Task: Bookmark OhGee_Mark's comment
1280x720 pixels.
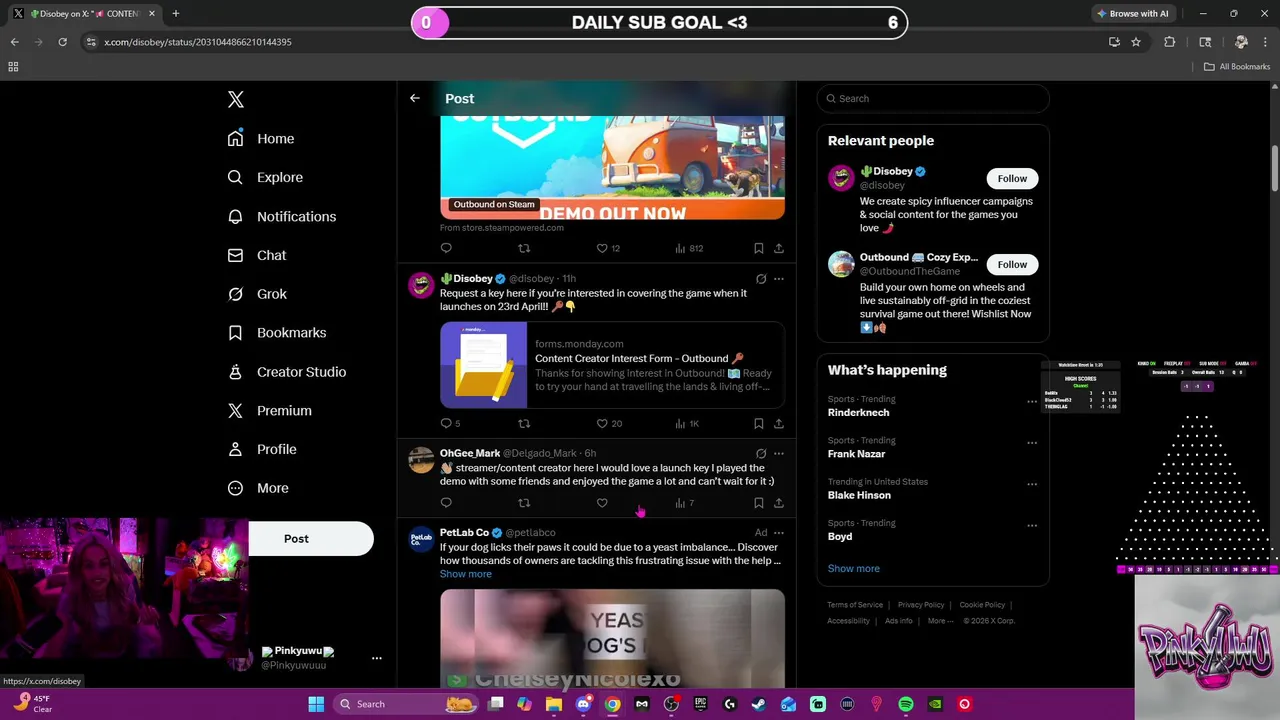Action: tap(759, 503)
